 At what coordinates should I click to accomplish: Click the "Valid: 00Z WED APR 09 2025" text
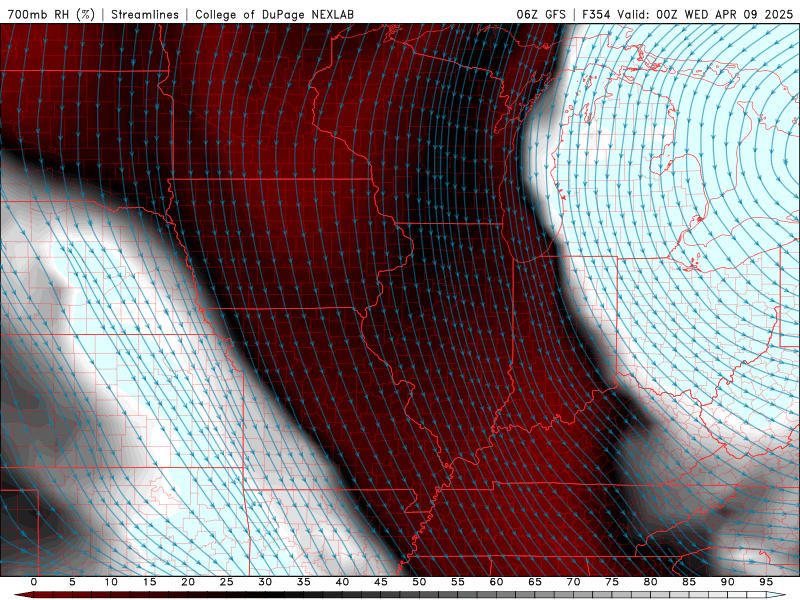705,14
